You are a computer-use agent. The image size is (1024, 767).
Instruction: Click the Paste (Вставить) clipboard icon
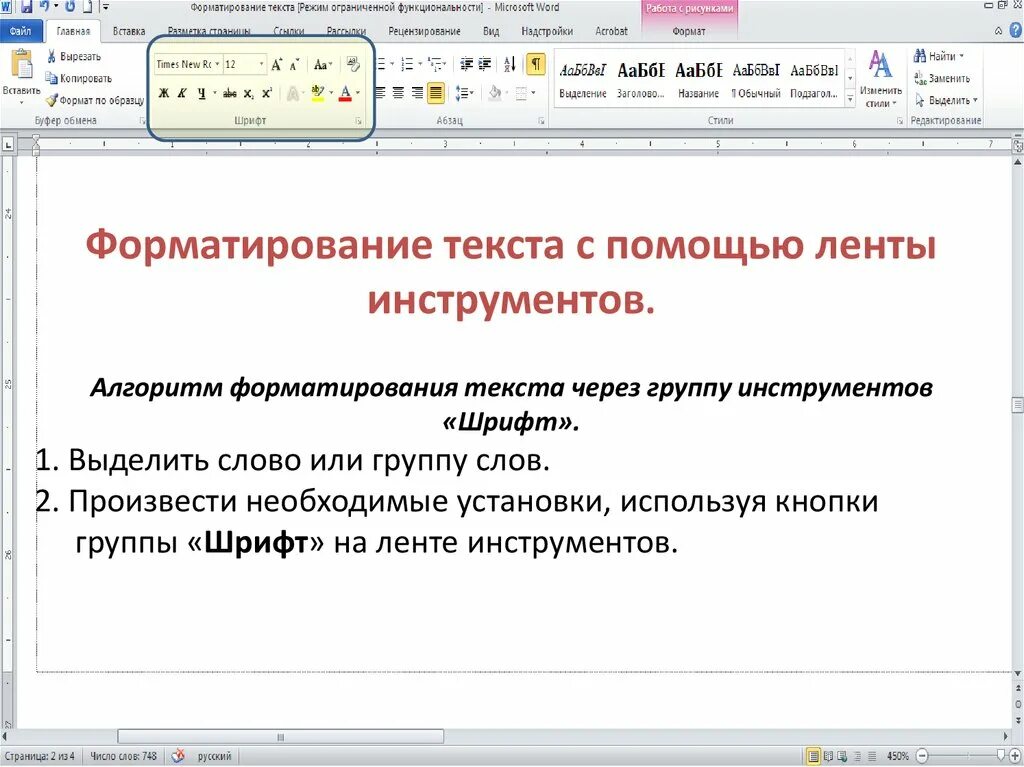pyautogui.click(x=21, y=65)
